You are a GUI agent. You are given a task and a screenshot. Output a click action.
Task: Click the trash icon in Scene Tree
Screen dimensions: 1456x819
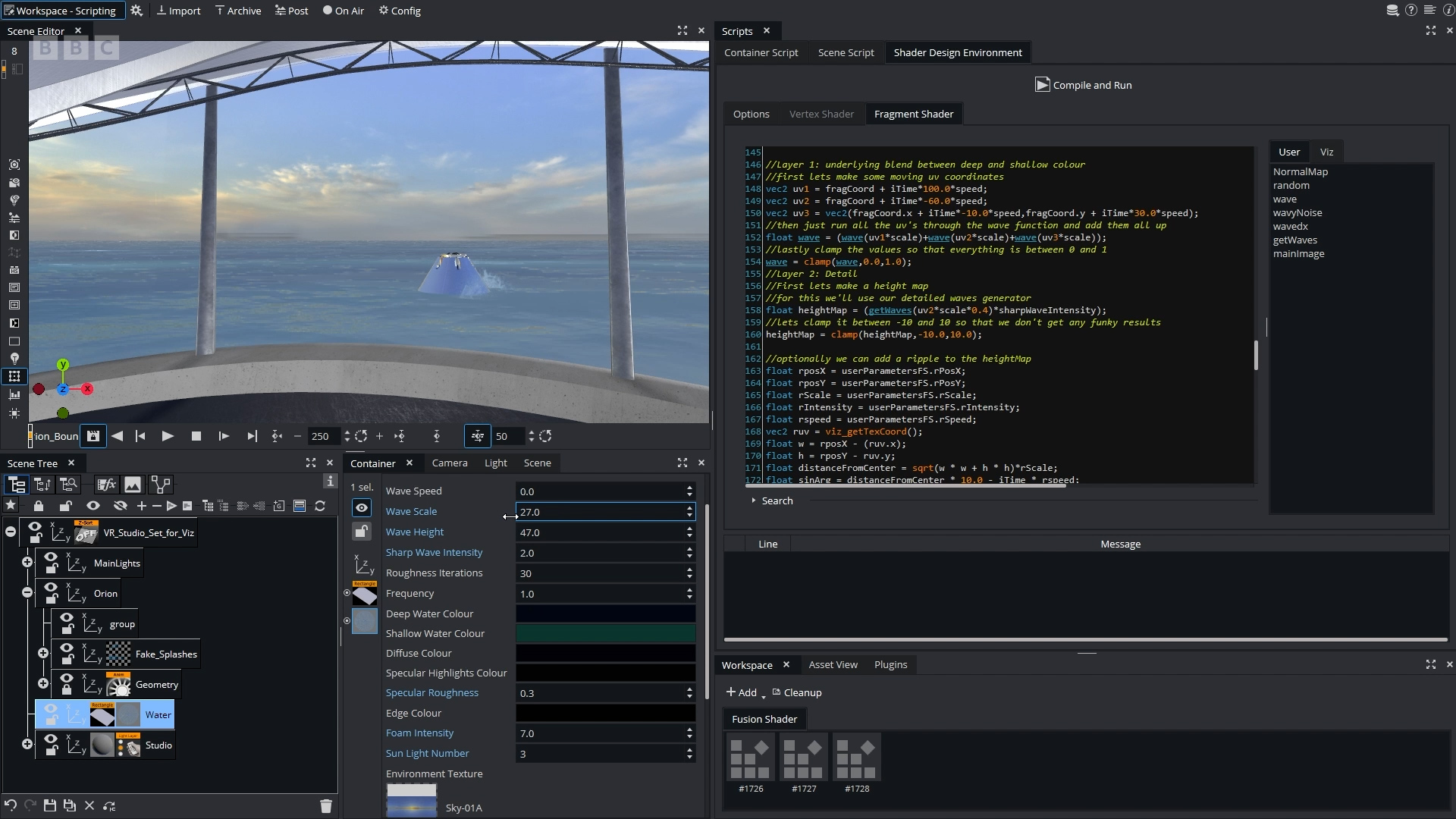point(326,805)
